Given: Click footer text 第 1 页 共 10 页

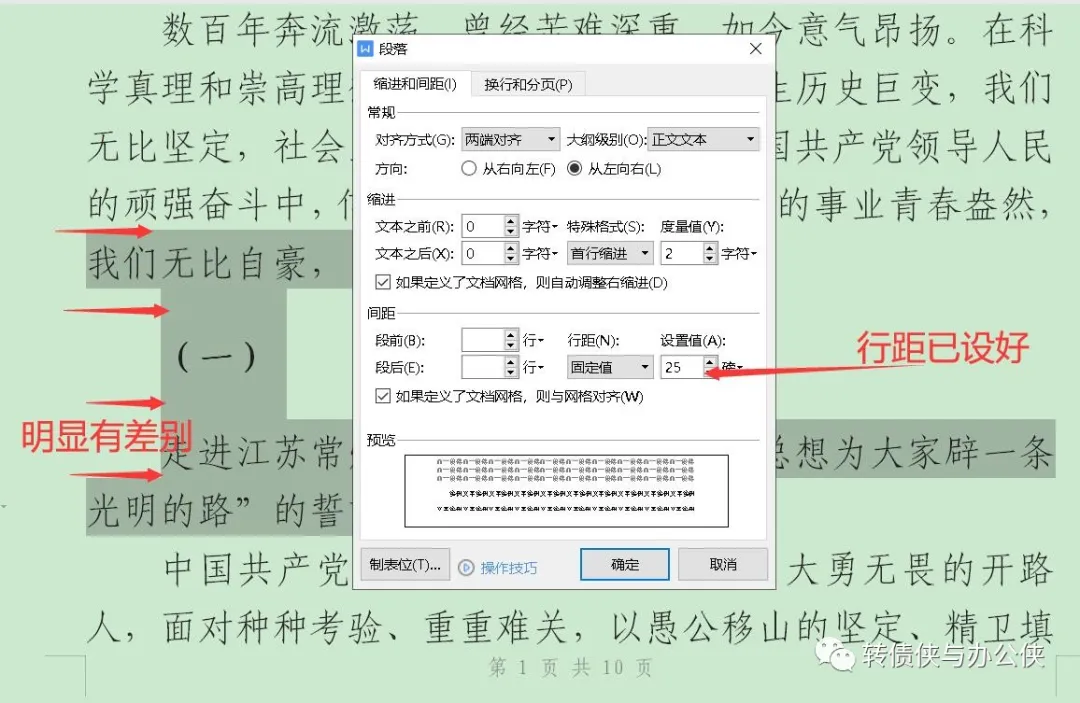Looking at the screenshot, I should 570,667.
